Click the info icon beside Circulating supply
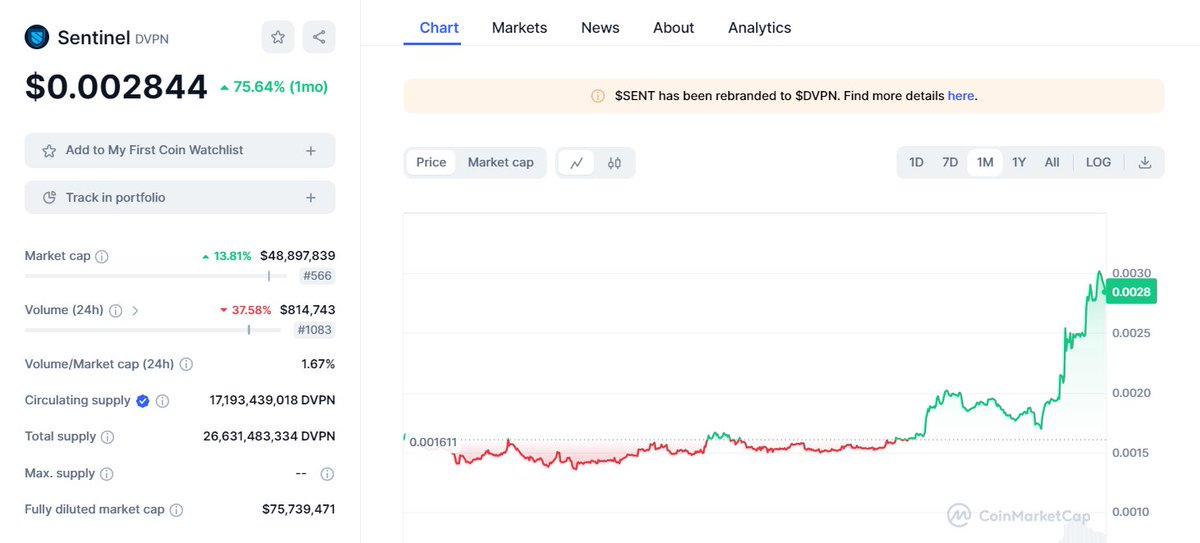Viewport: 1200px width, 543px height. click(x=162, y=400)
